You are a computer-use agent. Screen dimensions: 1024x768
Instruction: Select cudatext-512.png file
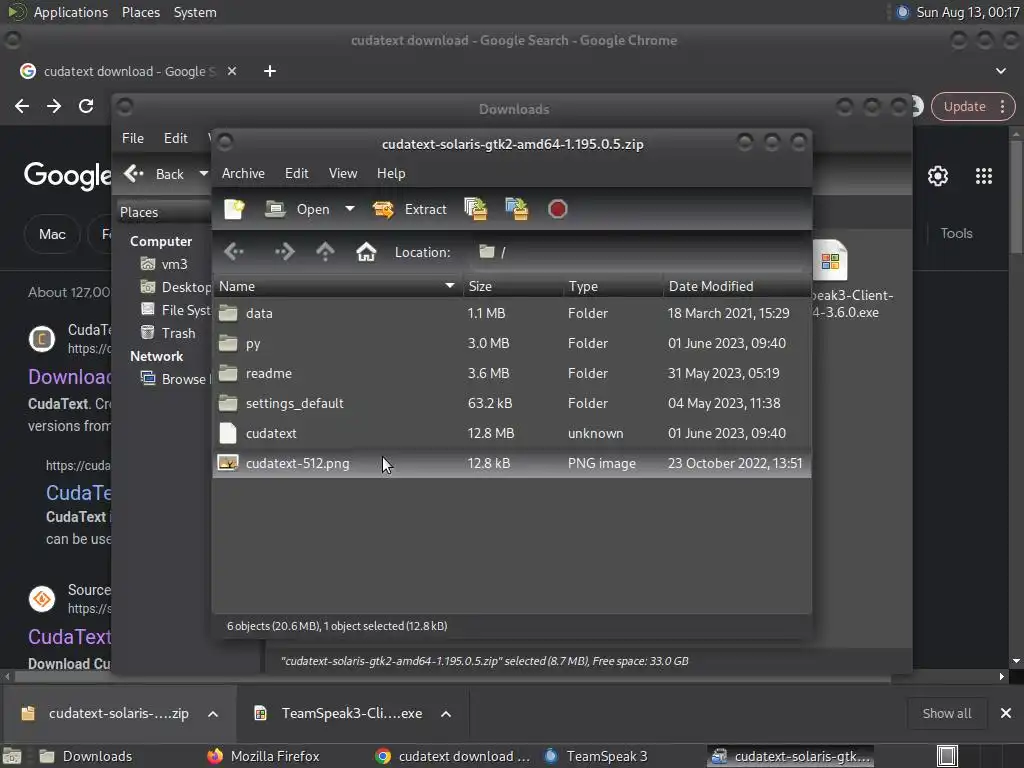[512, 464]
